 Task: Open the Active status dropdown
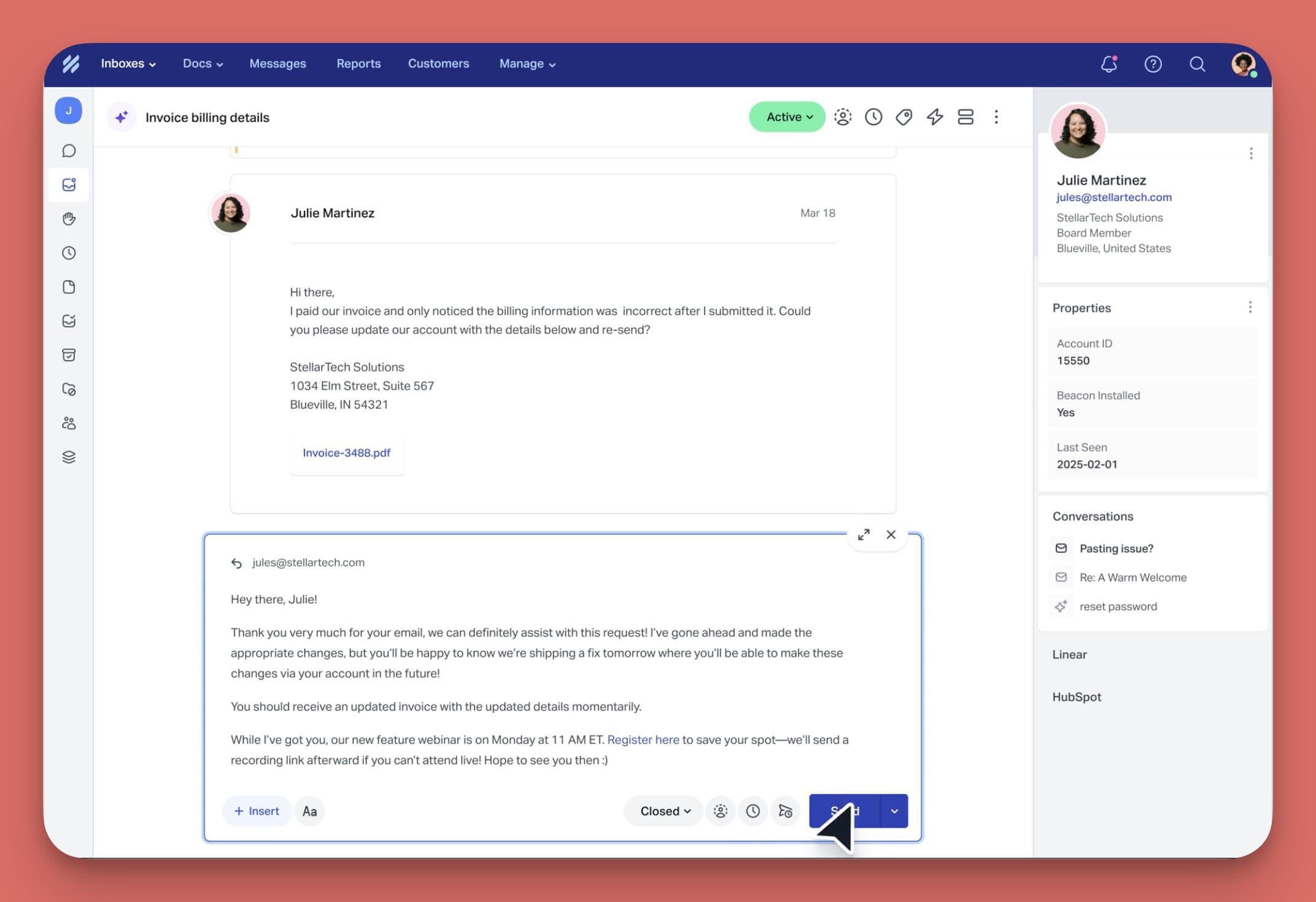787,117
